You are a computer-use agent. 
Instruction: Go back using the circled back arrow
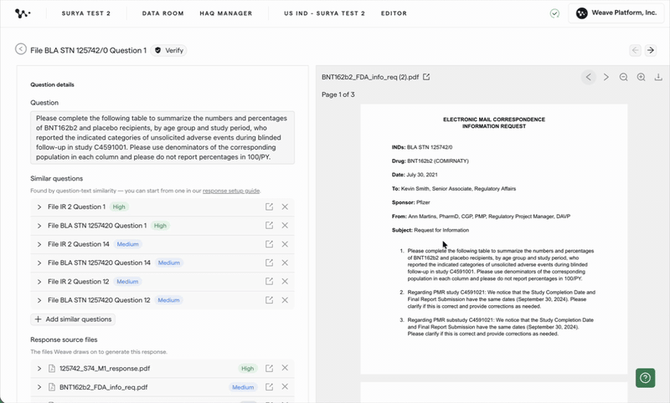[21, 49]
